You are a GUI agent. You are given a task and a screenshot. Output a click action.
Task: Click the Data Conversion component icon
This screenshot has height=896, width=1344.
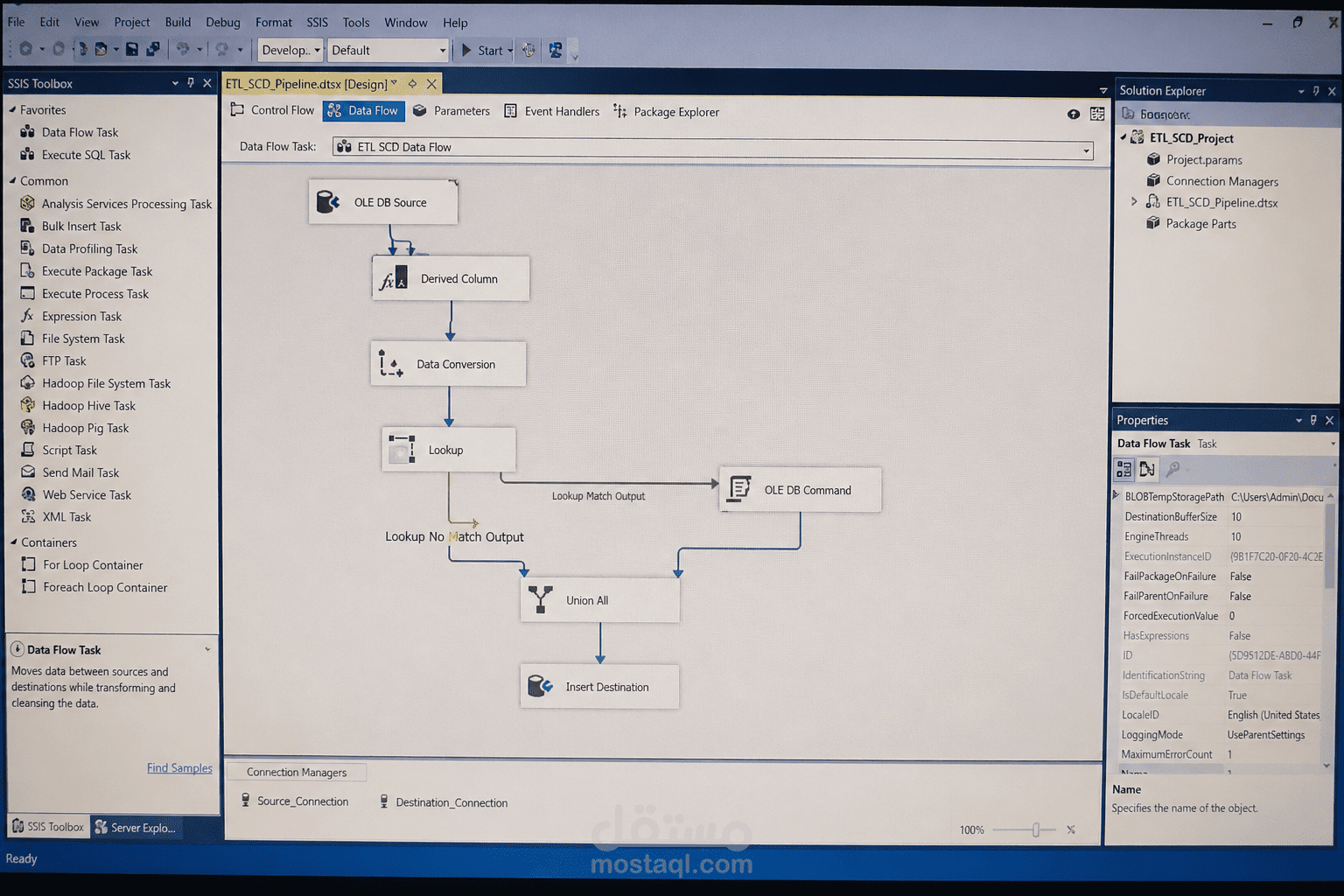[x=390, y=364]
